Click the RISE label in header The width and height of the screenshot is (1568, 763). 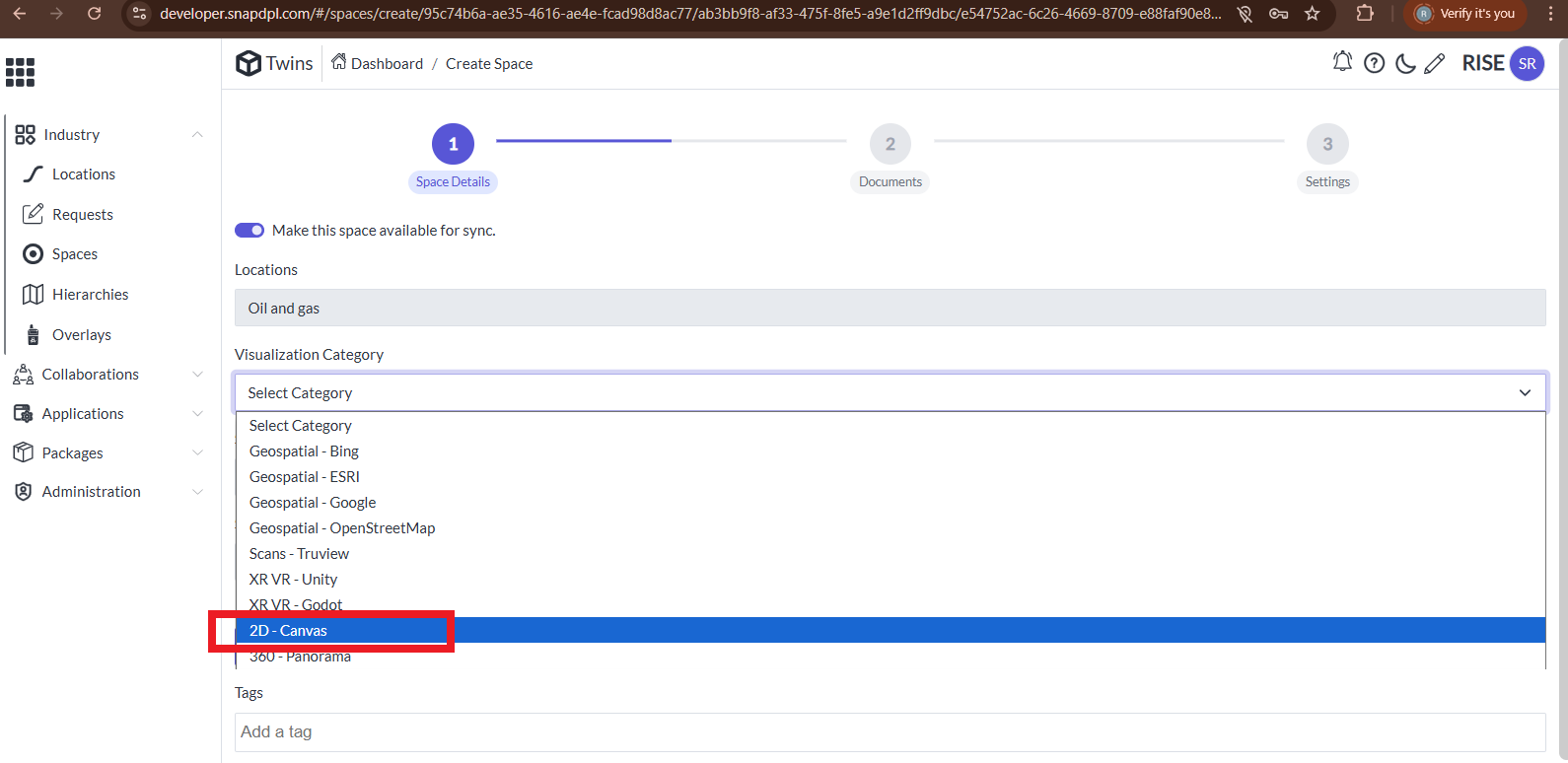(1482, 63)
